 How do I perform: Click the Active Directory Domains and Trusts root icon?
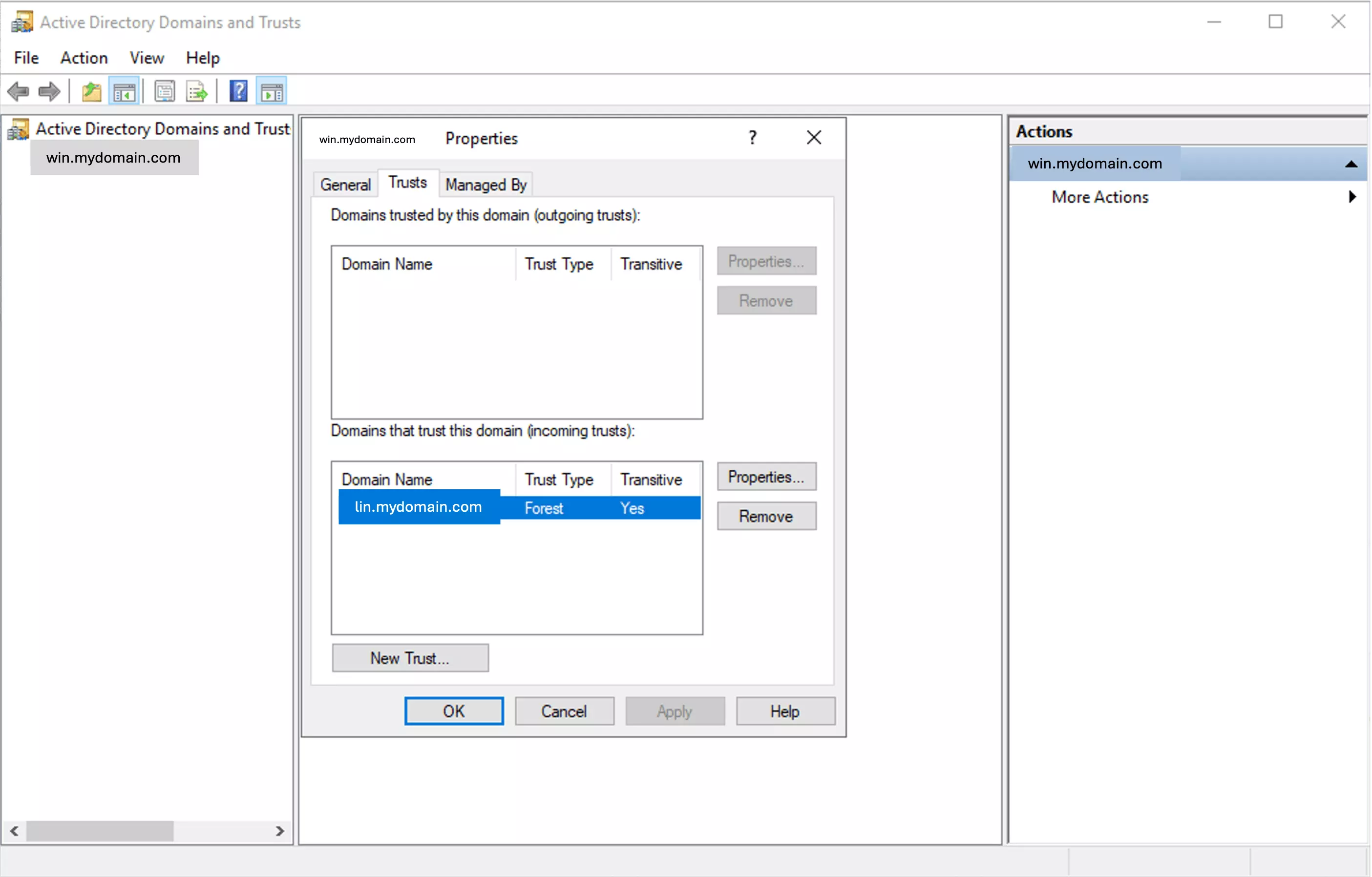(x=18, y=128)
